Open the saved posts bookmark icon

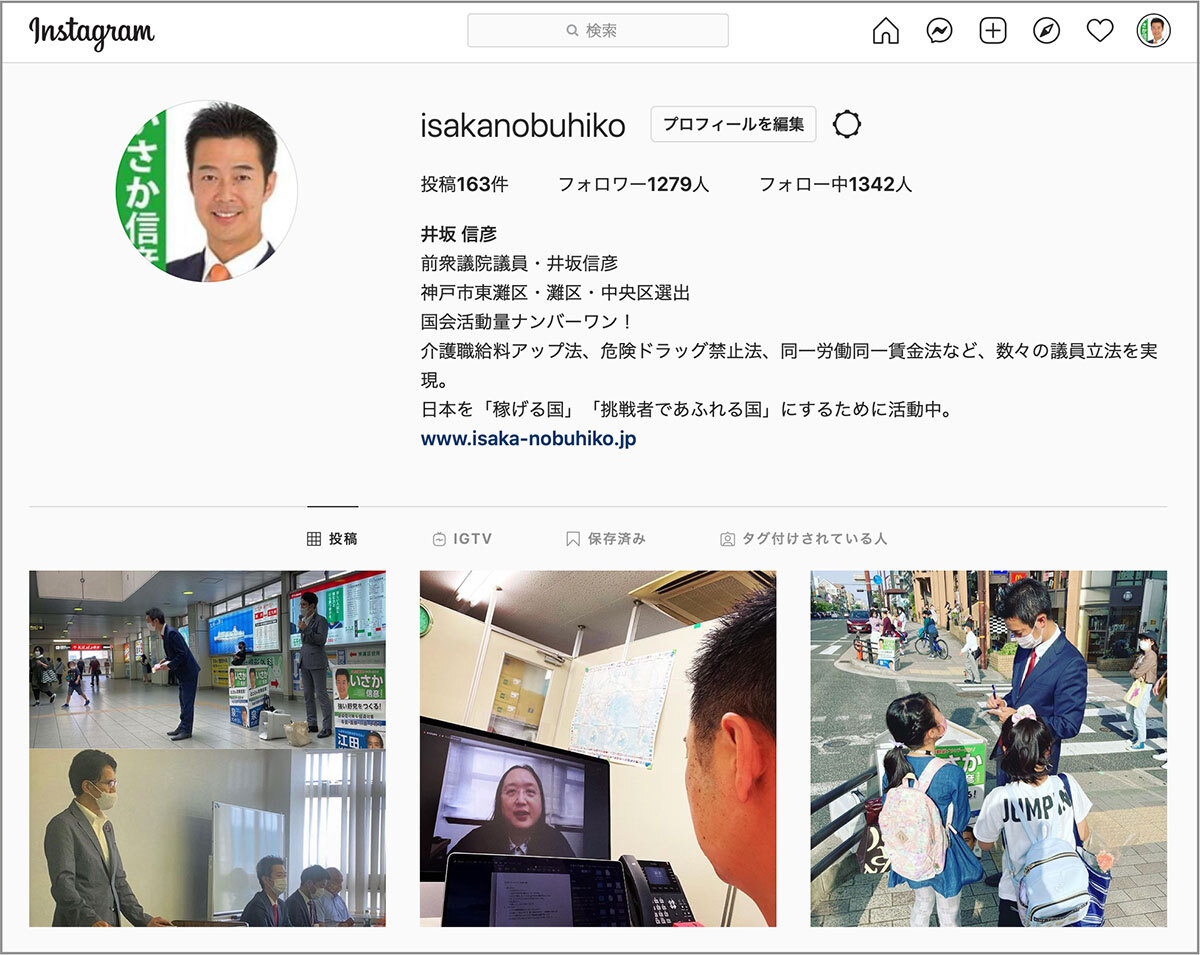coord(572,538)
